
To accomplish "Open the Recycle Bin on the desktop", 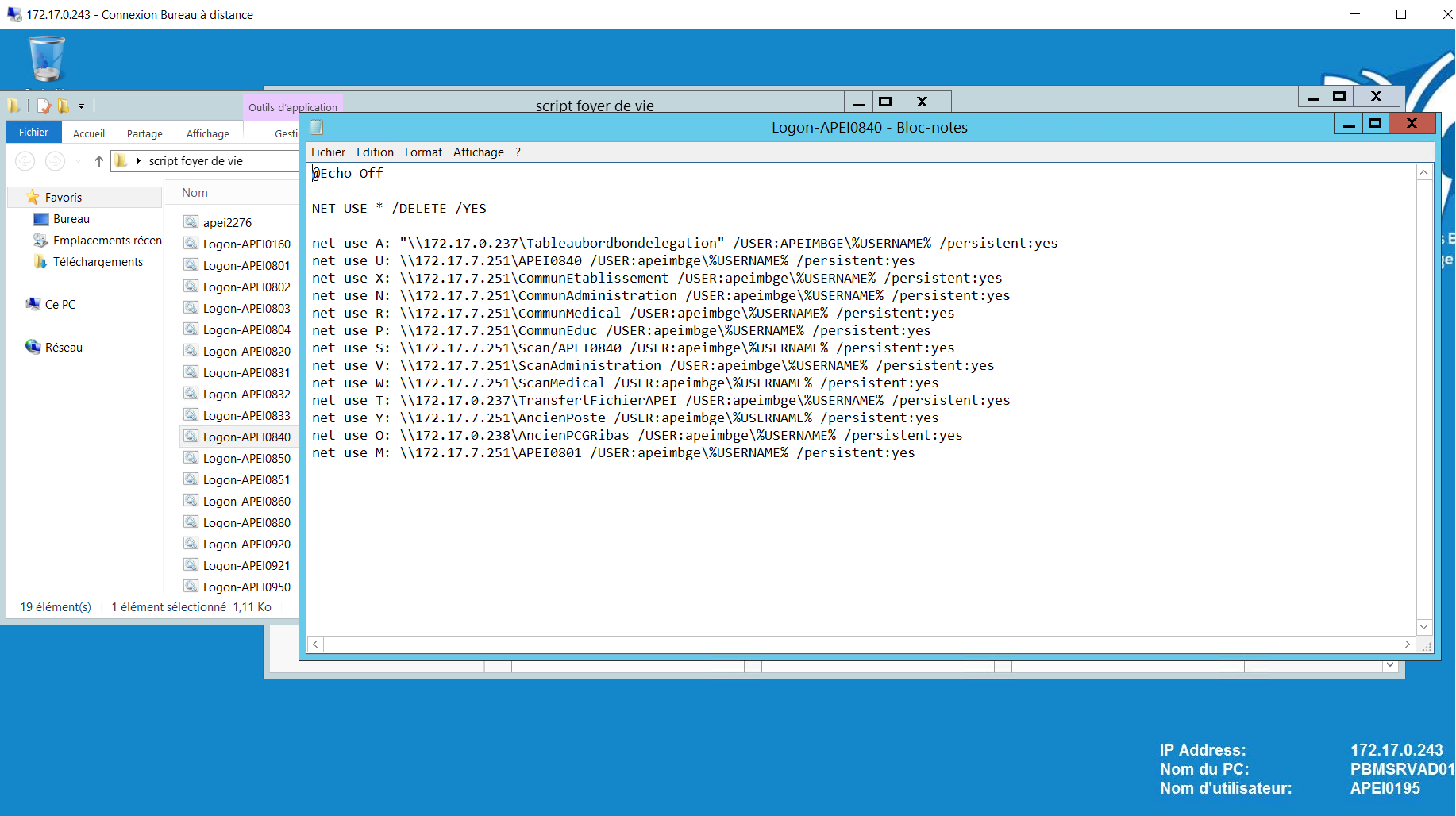I will point(46,60).
